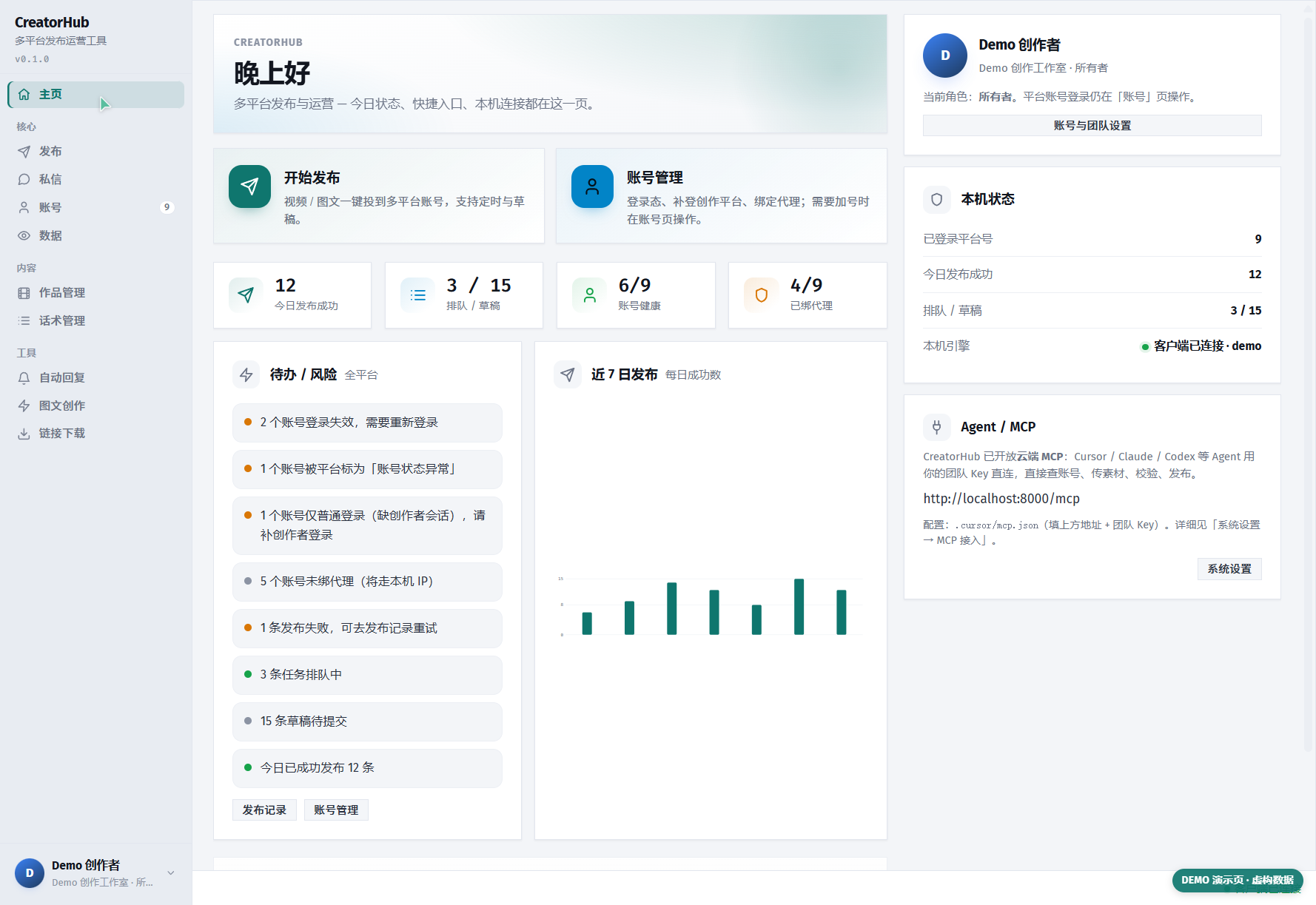The width and height of the screenshot is (1316, 905).
Task: Select the '1 条发布失败' todo item
Action: point(367,628)
